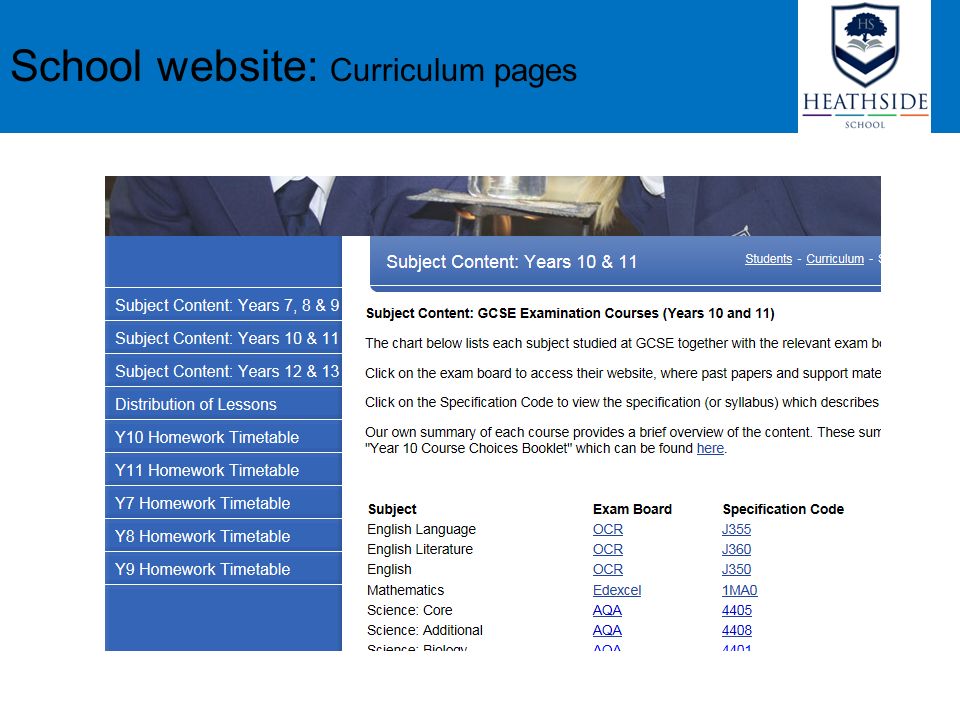Viewport: 960px width, 720px height.
Task: Open OCR link for English Language
Action: [x=607, y=530]
